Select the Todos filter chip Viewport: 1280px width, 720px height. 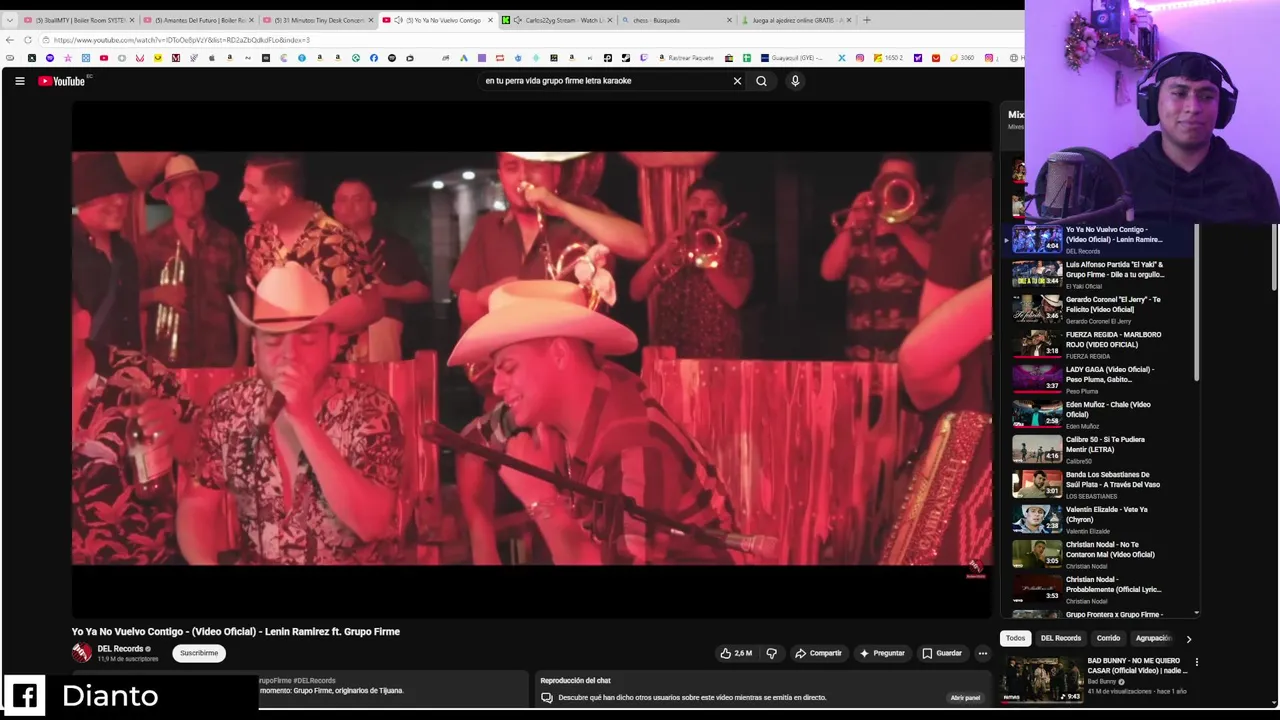(x=1015, y=638)
